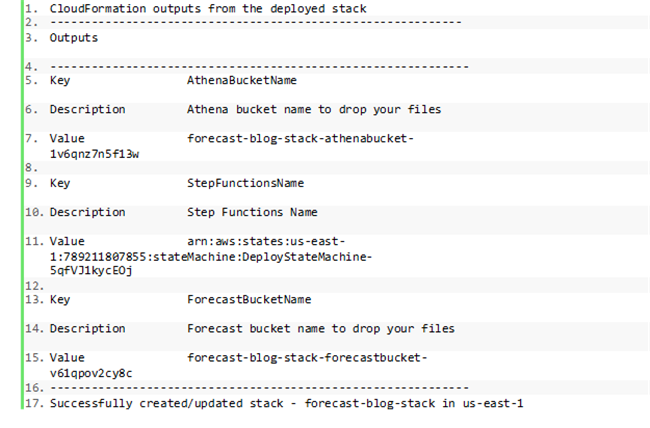Click line number 1 in the gutter
Viewport: 650px width, 428px height.
pos(31,9)
